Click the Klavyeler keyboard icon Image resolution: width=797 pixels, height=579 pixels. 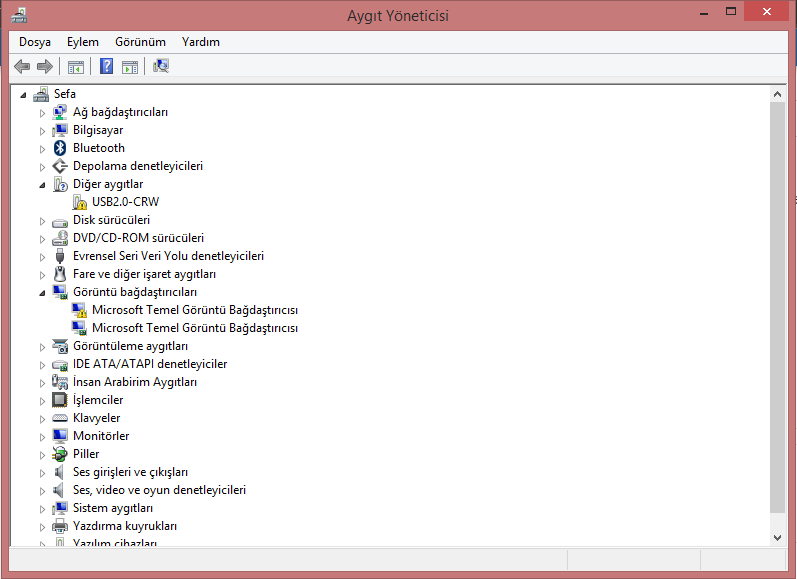[x=60, y=418]
